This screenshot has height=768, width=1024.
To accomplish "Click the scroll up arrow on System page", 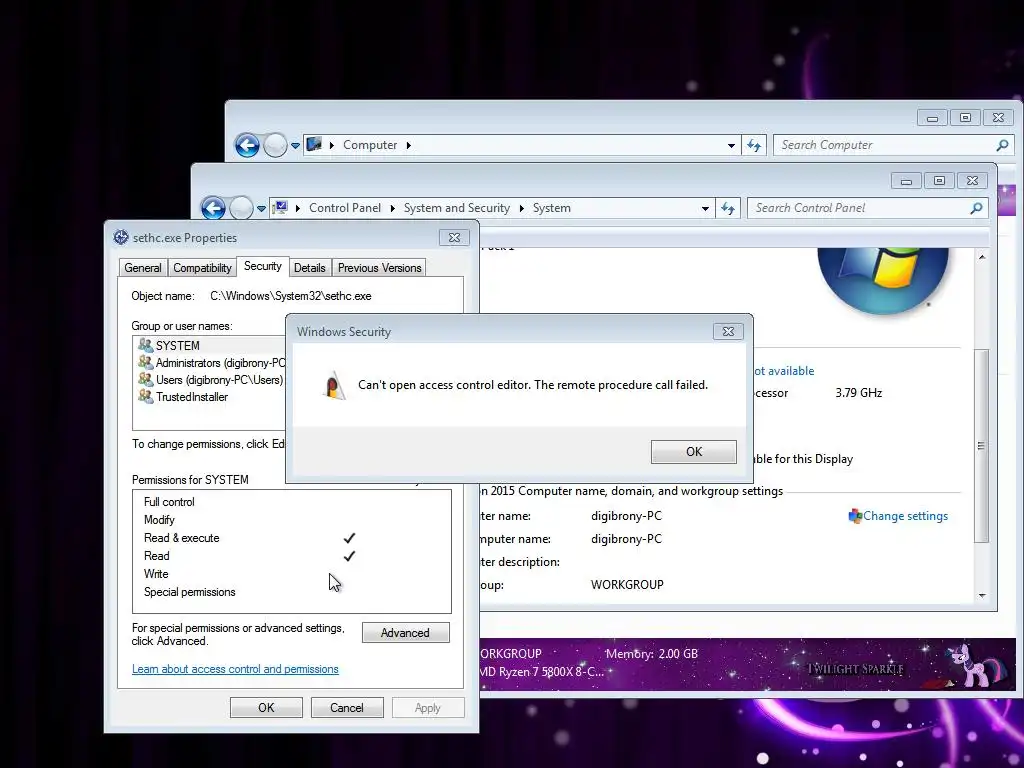I will [x=982, y=257].
